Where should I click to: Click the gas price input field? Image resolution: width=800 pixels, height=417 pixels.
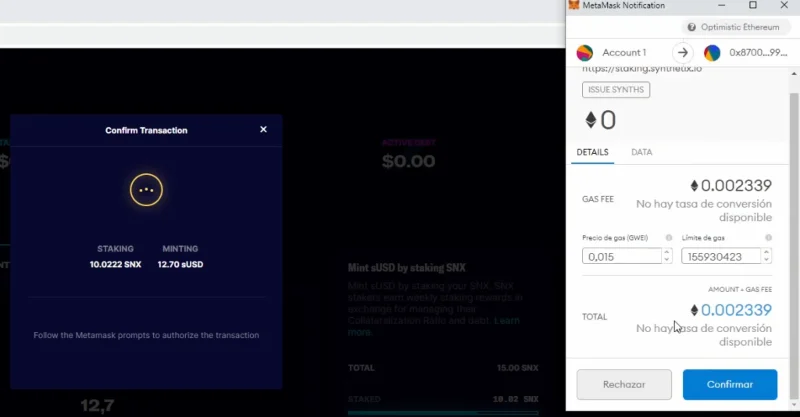click(x=622, y=256)
